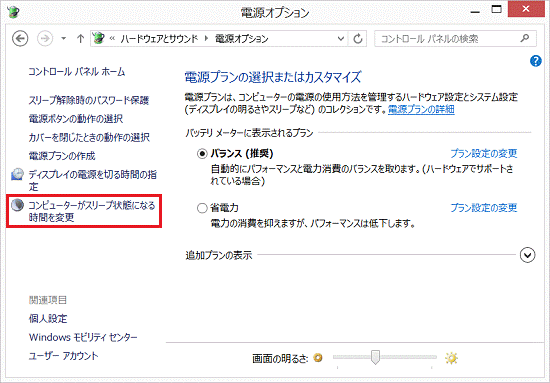Select the 省電力 power plan
The image size is (550, 383).
[x=202, y=208]
